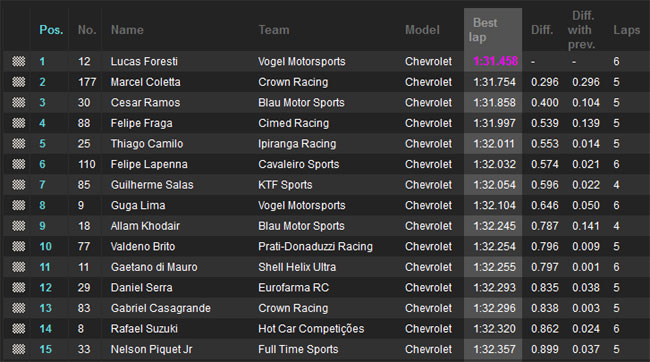This screenshot has height=362, width=650.
Task: Open driver Gabriel Casagrande's name
Action: pos(160,308)
